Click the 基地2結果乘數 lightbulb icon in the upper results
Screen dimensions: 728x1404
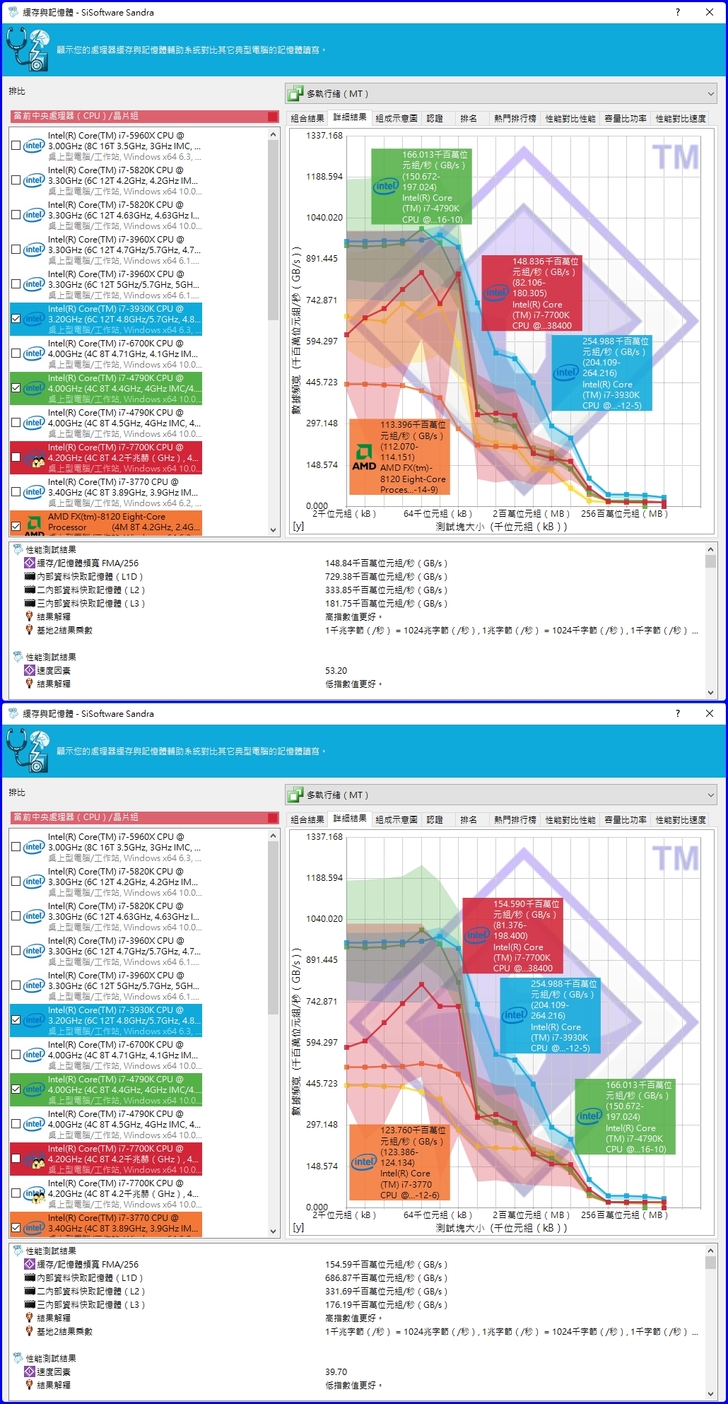pos(29,630)
